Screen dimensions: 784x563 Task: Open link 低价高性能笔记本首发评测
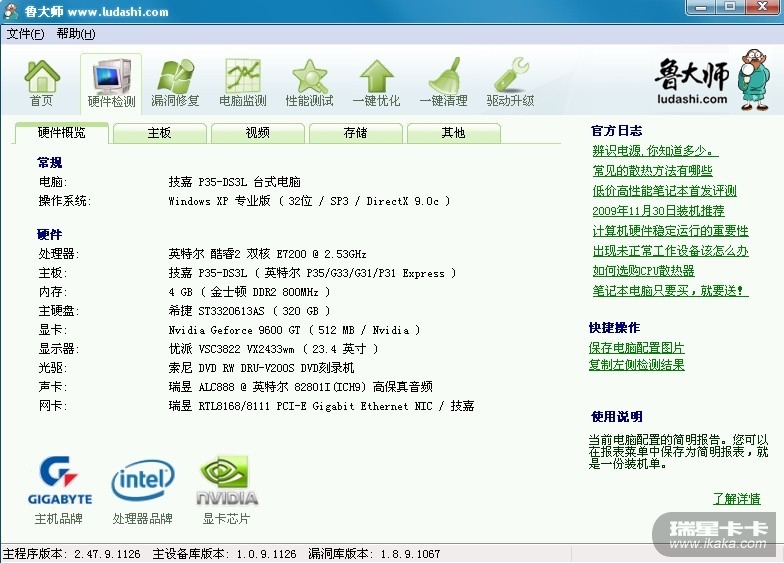(x=664, y=191)
